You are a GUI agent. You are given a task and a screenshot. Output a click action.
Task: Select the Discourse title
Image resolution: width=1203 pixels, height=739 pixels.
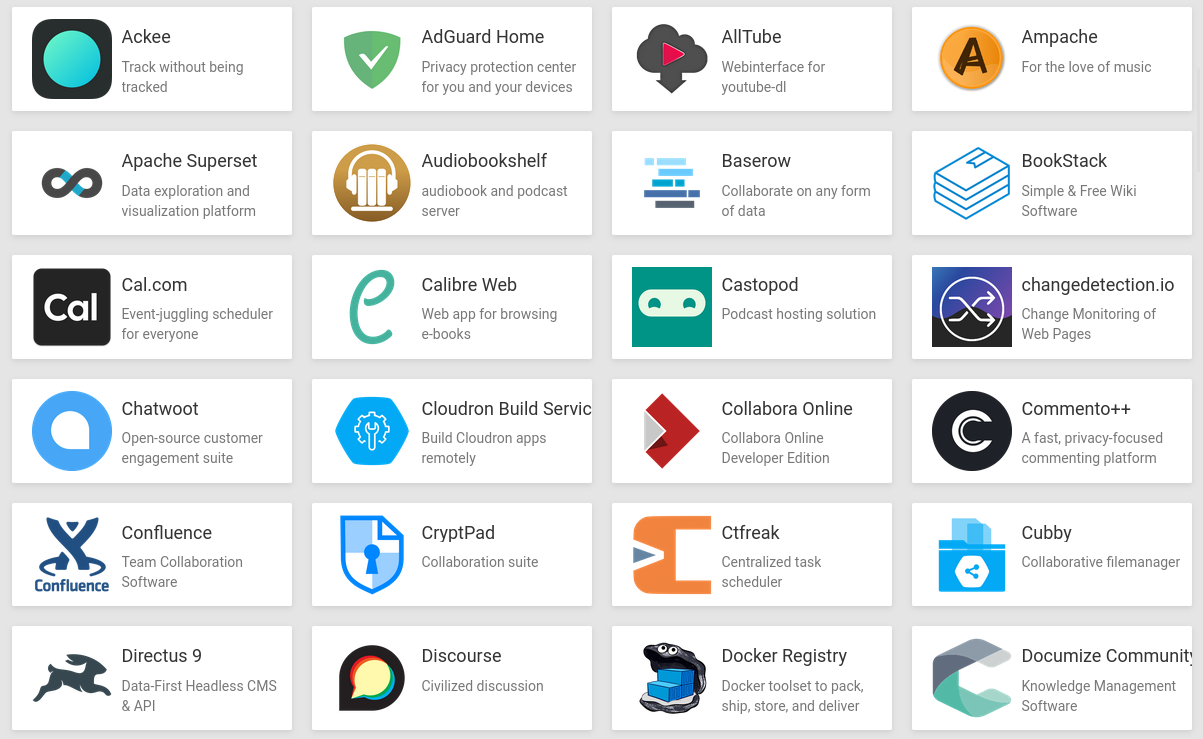462,656
